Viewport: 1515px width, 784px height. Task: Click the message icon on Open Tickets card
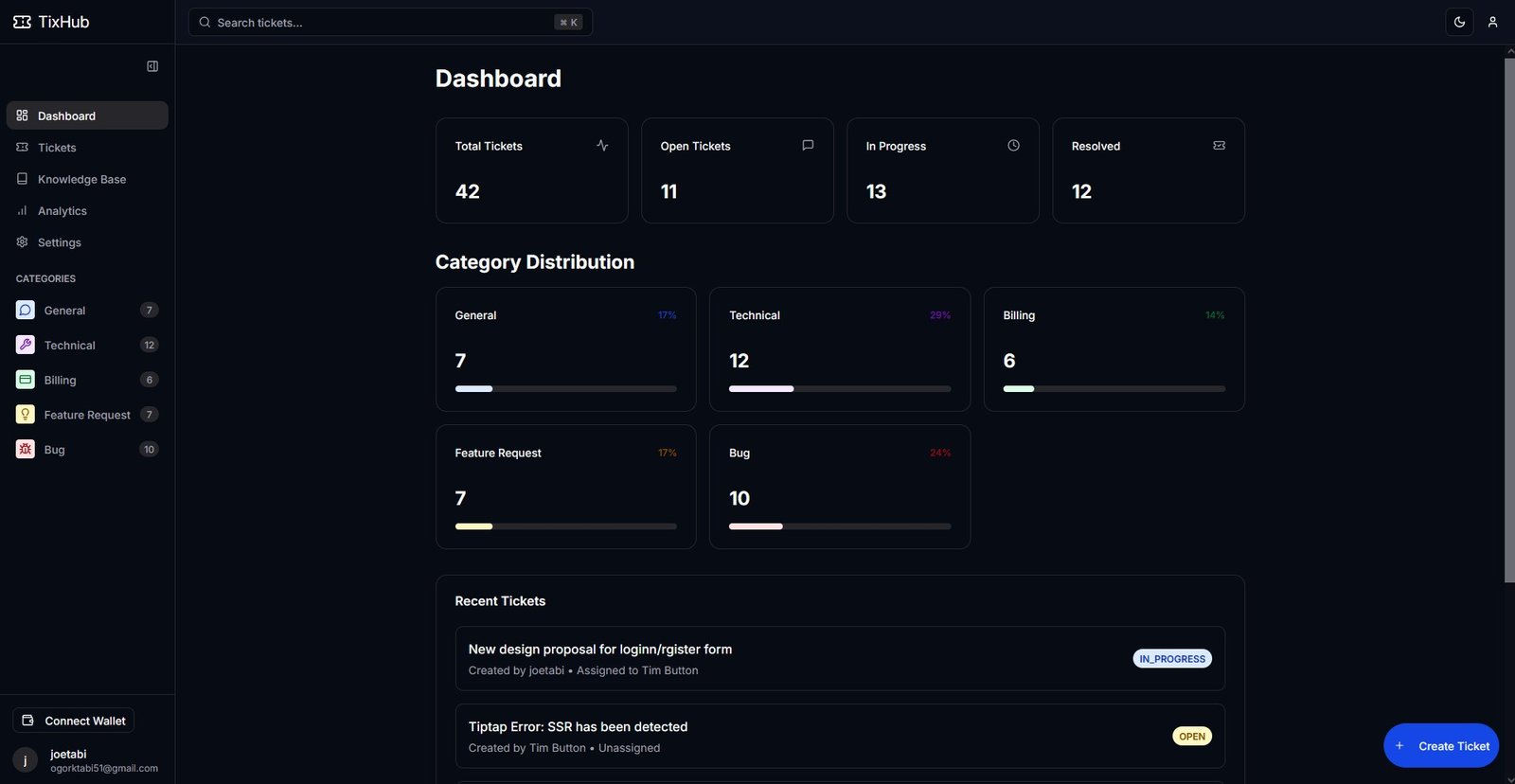click(x=808, y=145)
